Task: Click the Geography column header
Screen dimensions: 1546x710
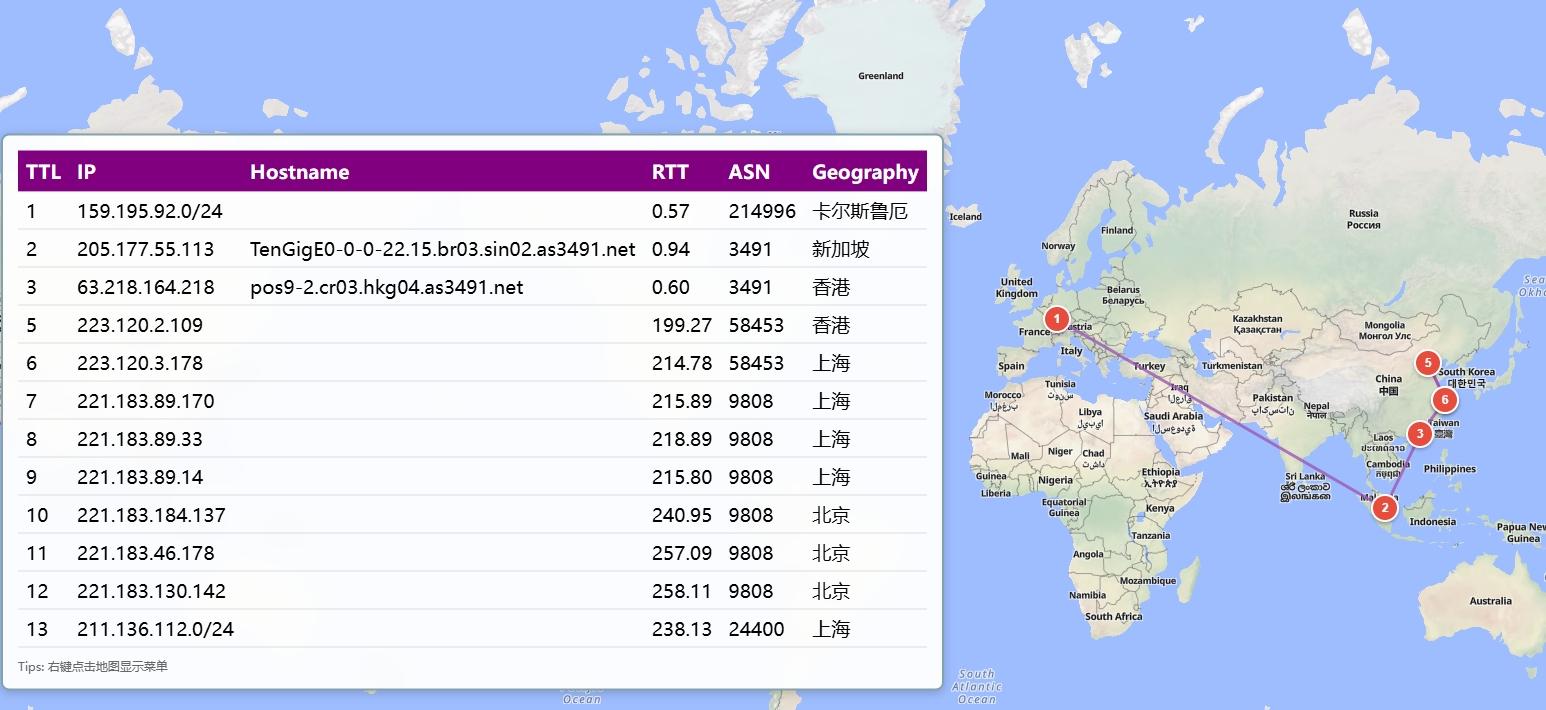Action: [865, 172]
